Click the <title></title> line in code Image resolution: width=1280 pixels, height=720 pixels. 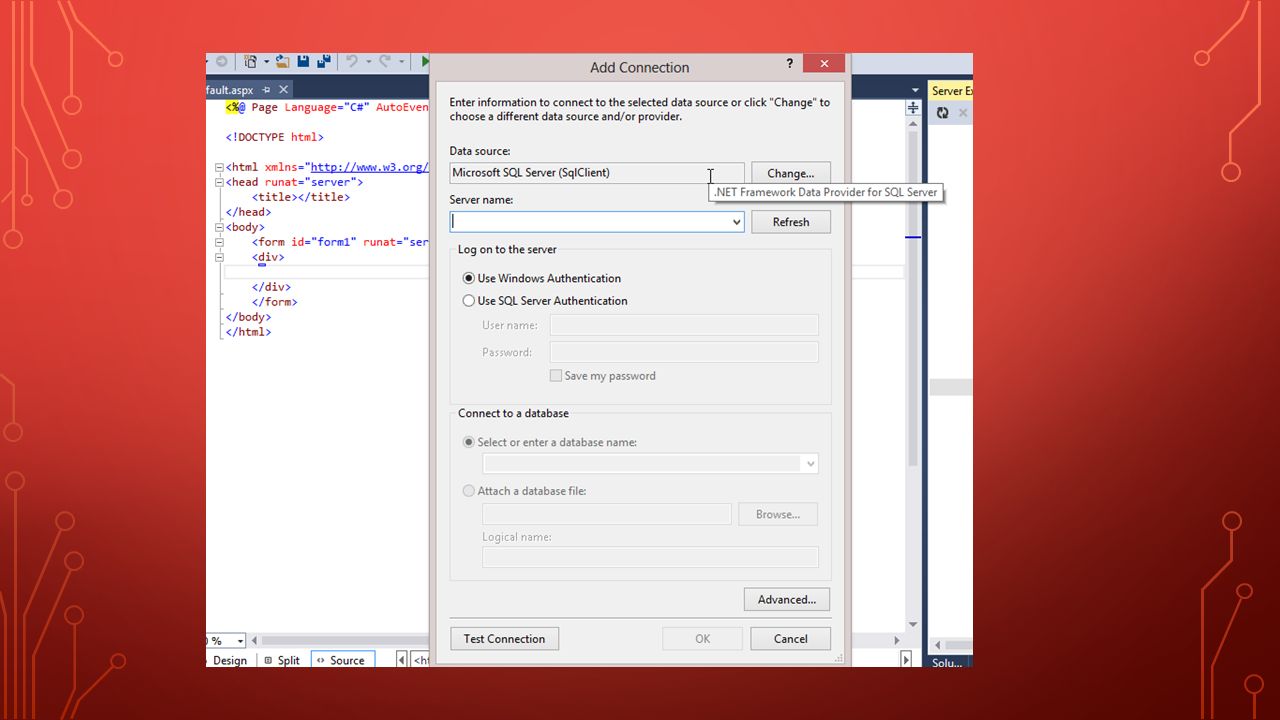[x=301, y=197]
